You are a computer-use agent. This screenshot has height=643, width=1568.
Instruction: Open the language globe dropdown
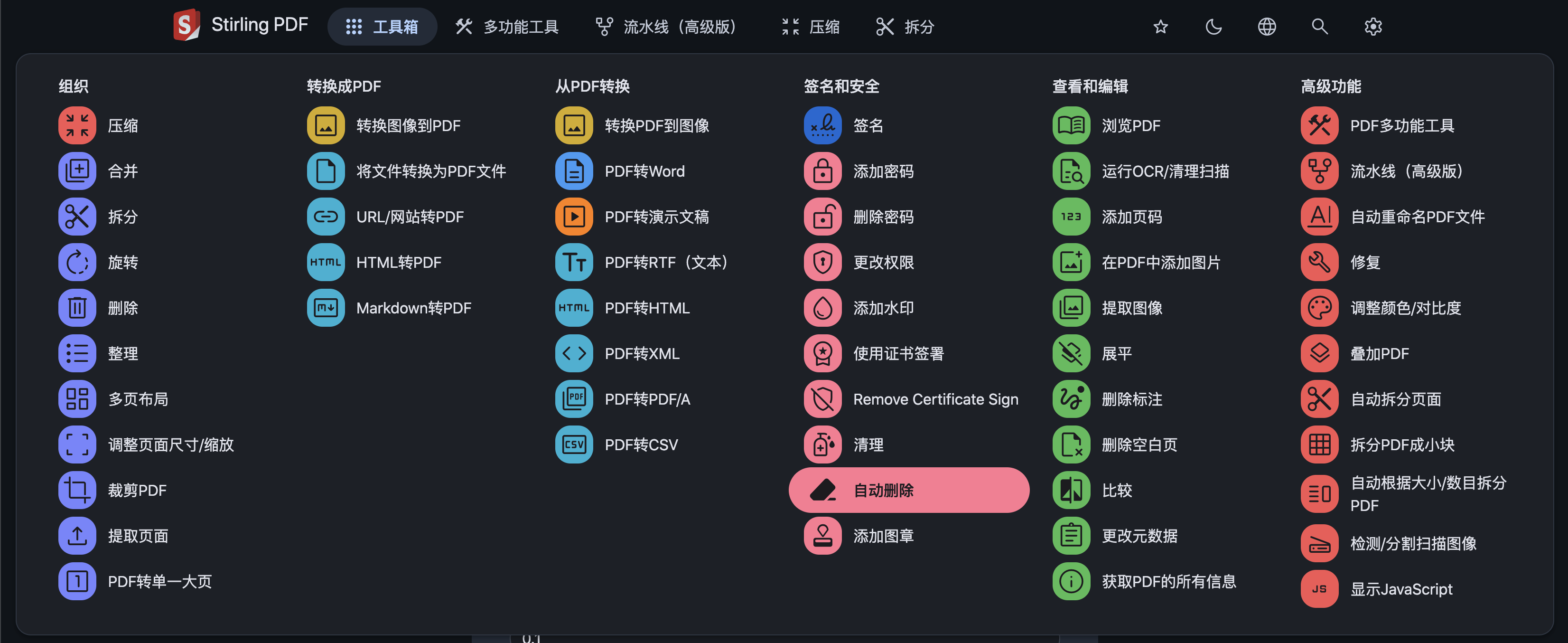[x=1266, y=27]
